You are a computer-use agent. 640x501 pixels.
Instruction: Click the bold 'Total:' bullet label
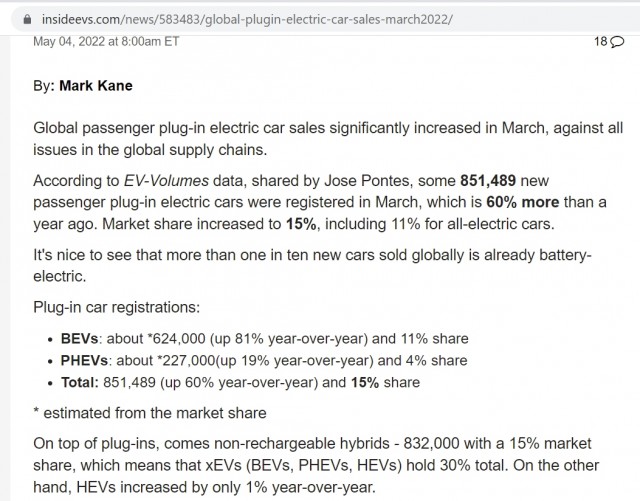(x=80, y=382)
